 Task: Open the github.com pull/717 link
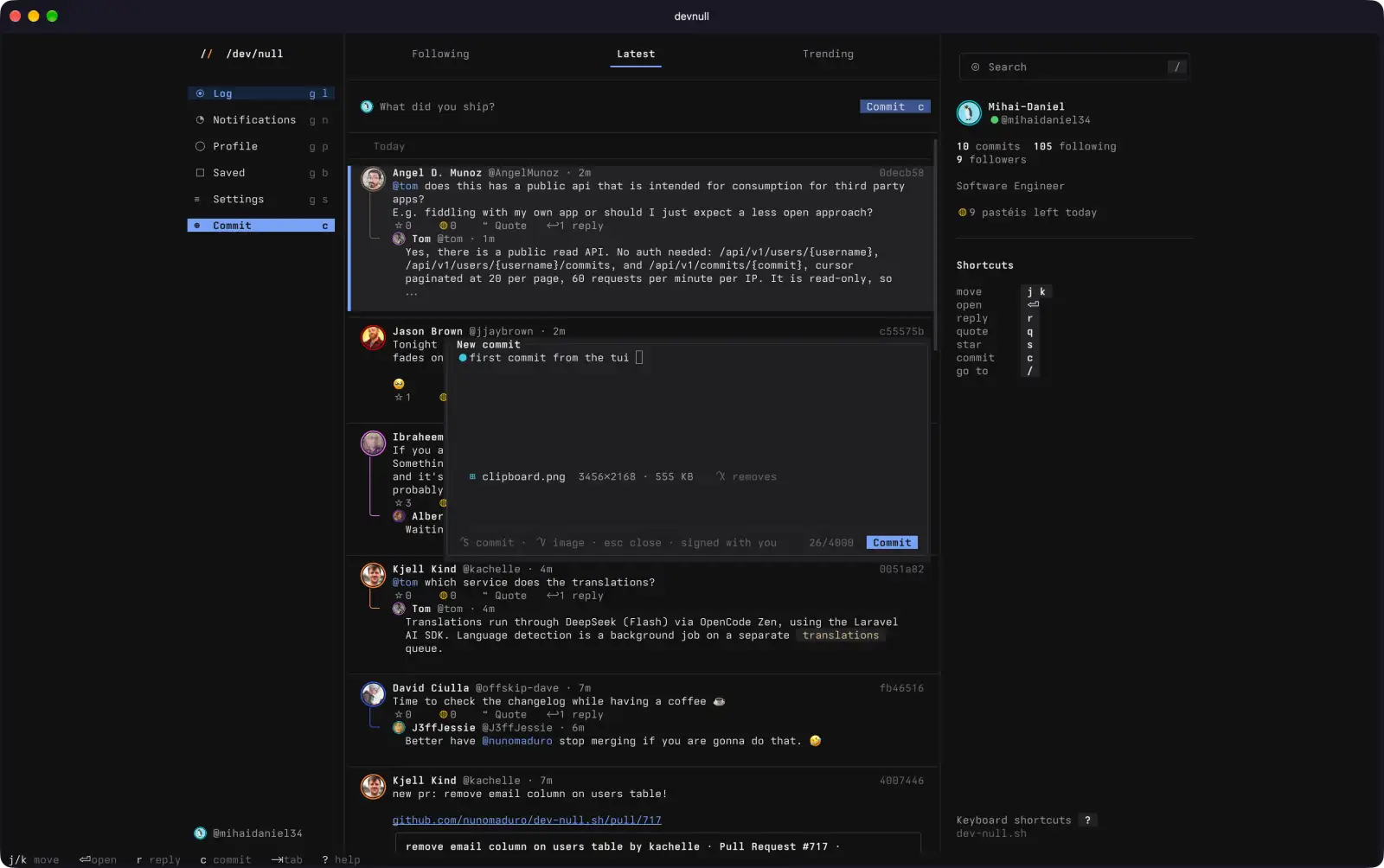tap(527, 820)
